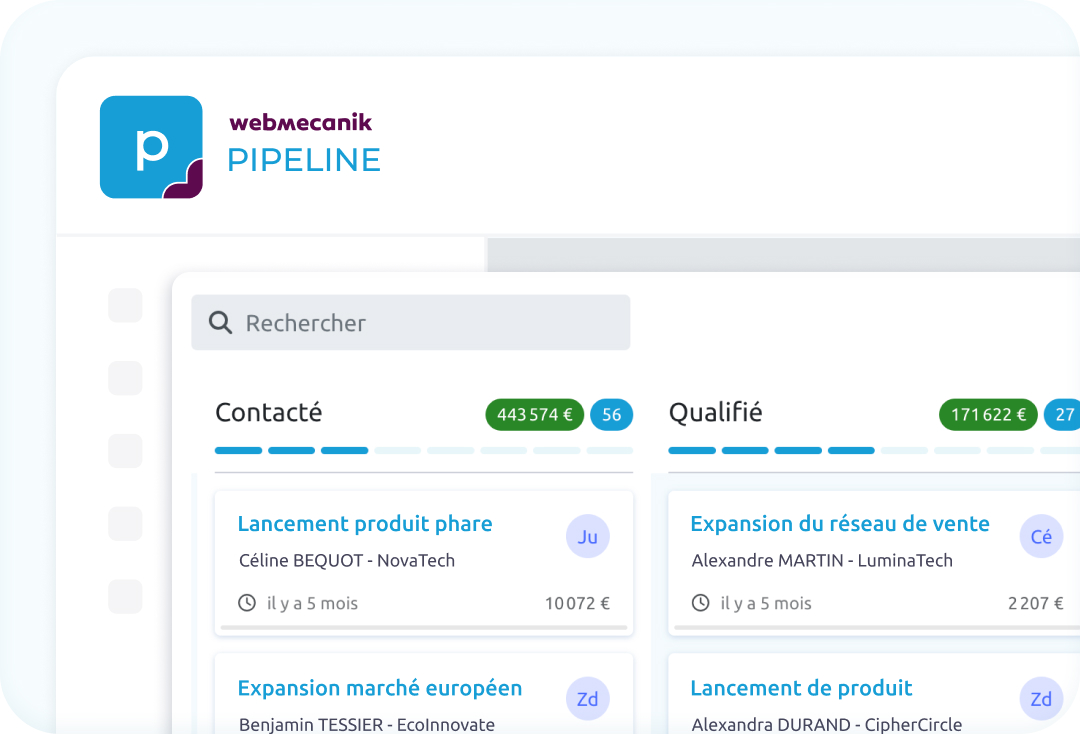
Task: Click the Qualifié stage progress bar
Action: click(x=872, y=451)
